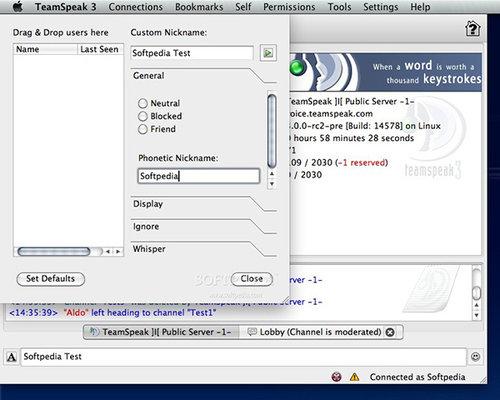Click the "Aldo" left heading chat message

click(x=113, y=313)
